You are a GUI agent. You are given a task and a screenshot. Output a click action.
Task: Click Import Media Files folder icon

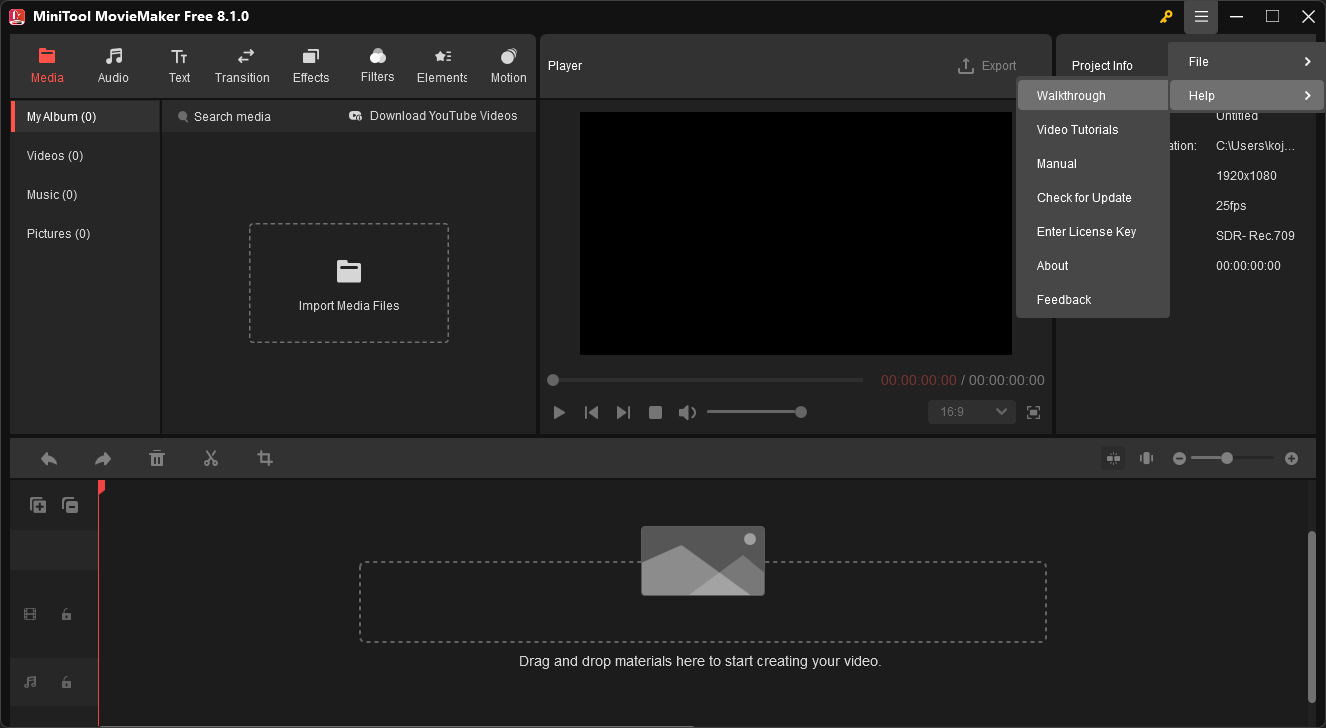click(349, 271)
